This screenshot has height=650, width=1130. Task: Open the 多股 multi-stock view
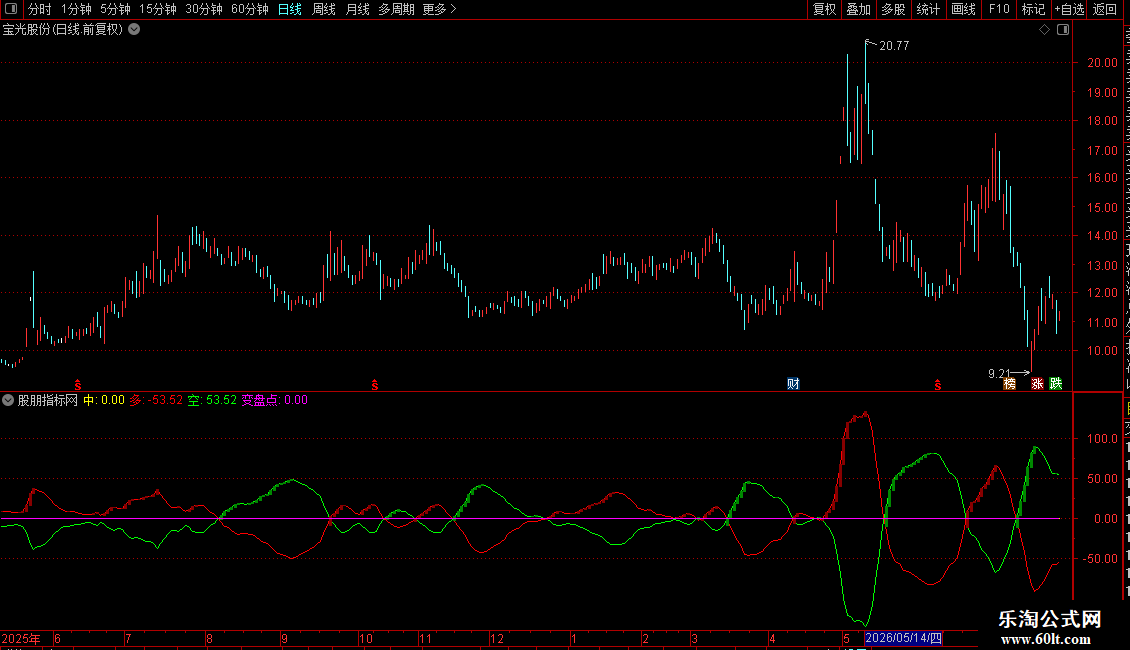point(893,9)
